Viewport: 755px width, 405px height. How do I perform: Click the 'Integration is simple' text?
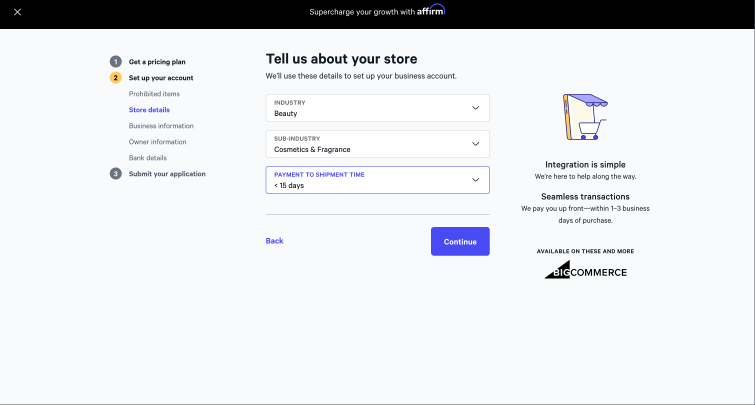click(585, 165)
